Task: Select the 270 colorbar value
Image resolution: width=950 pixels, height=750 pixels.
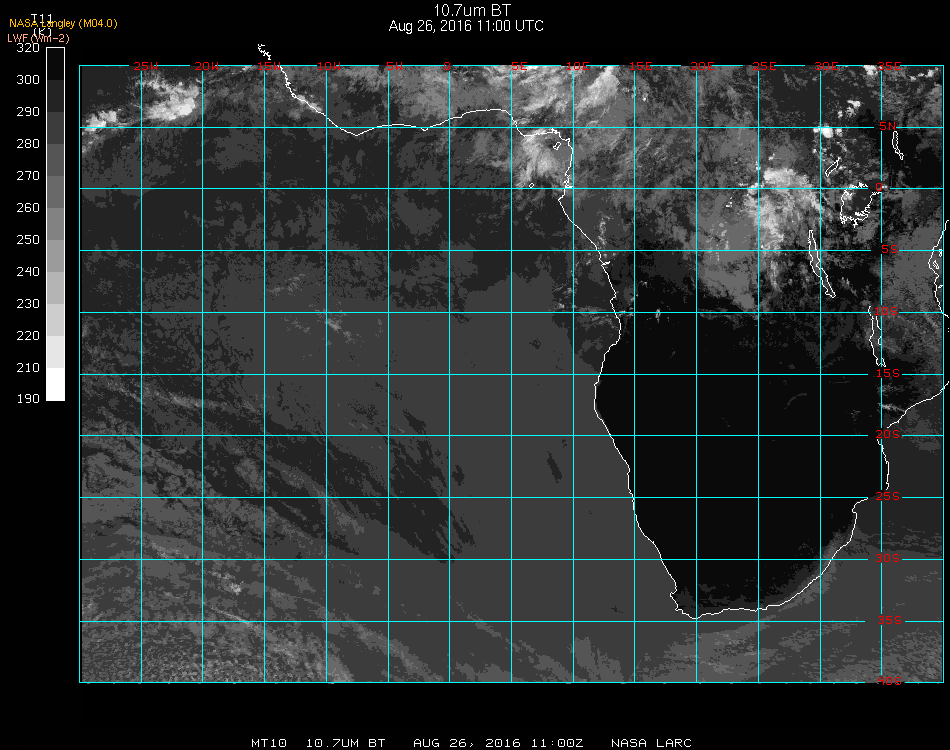Action: 28,176
